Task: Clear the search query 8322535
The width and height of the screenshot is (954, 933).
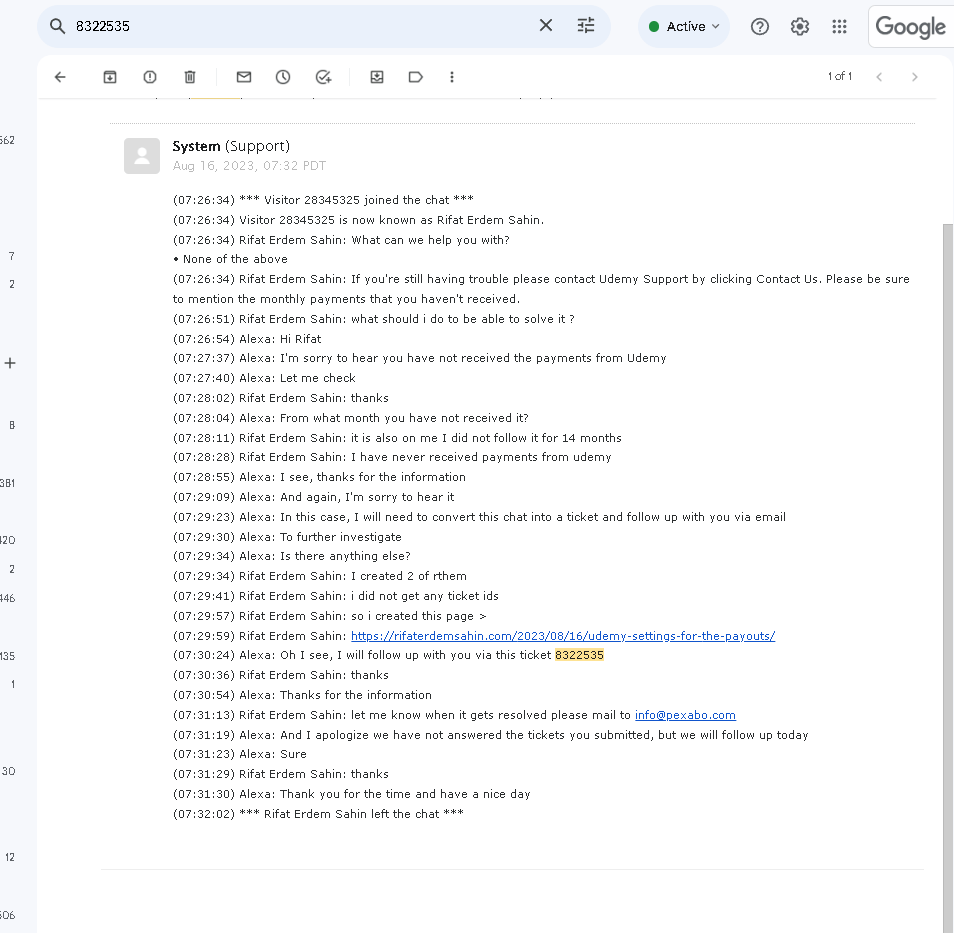Action: coord(546,26)
